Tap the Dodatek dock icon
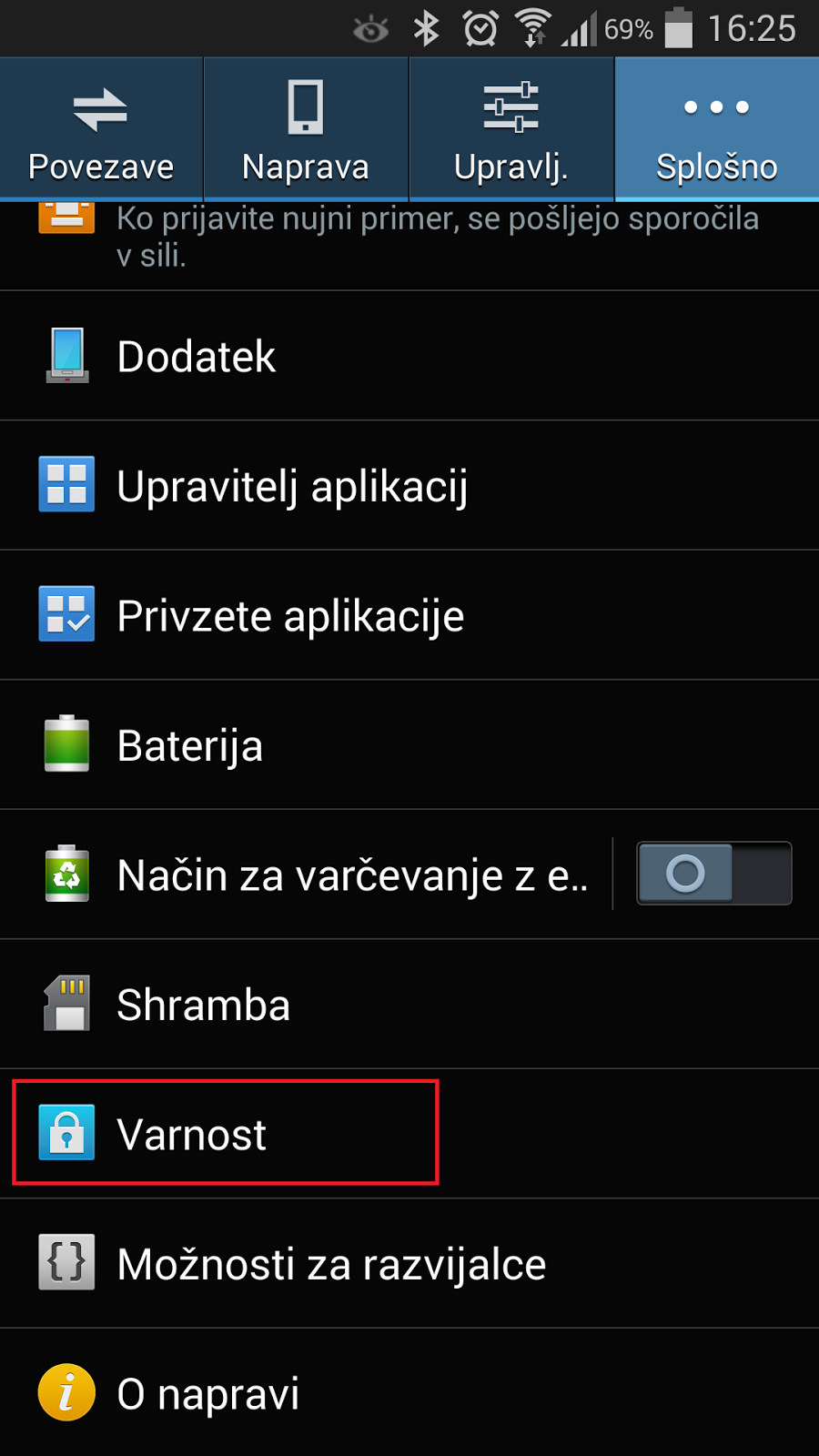Screen dimensions: 819x1456 pyautogui.click(x=66, y=356)
